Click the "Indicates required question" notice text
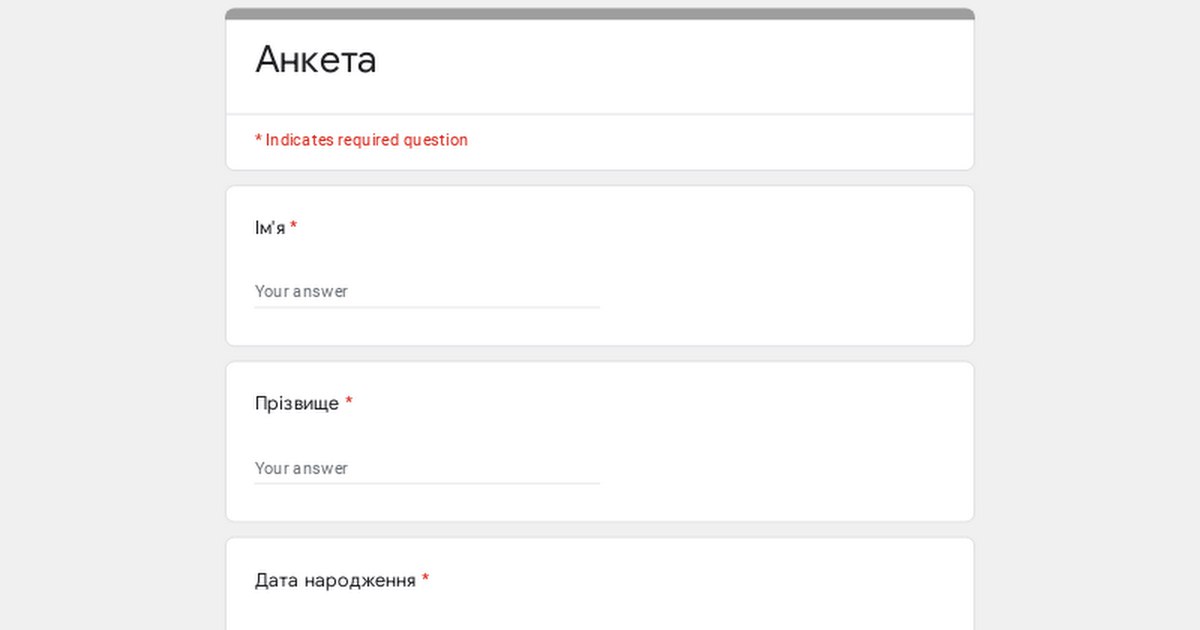Image resolution: width=1200 pixels, height=630 pixels. 366,140
